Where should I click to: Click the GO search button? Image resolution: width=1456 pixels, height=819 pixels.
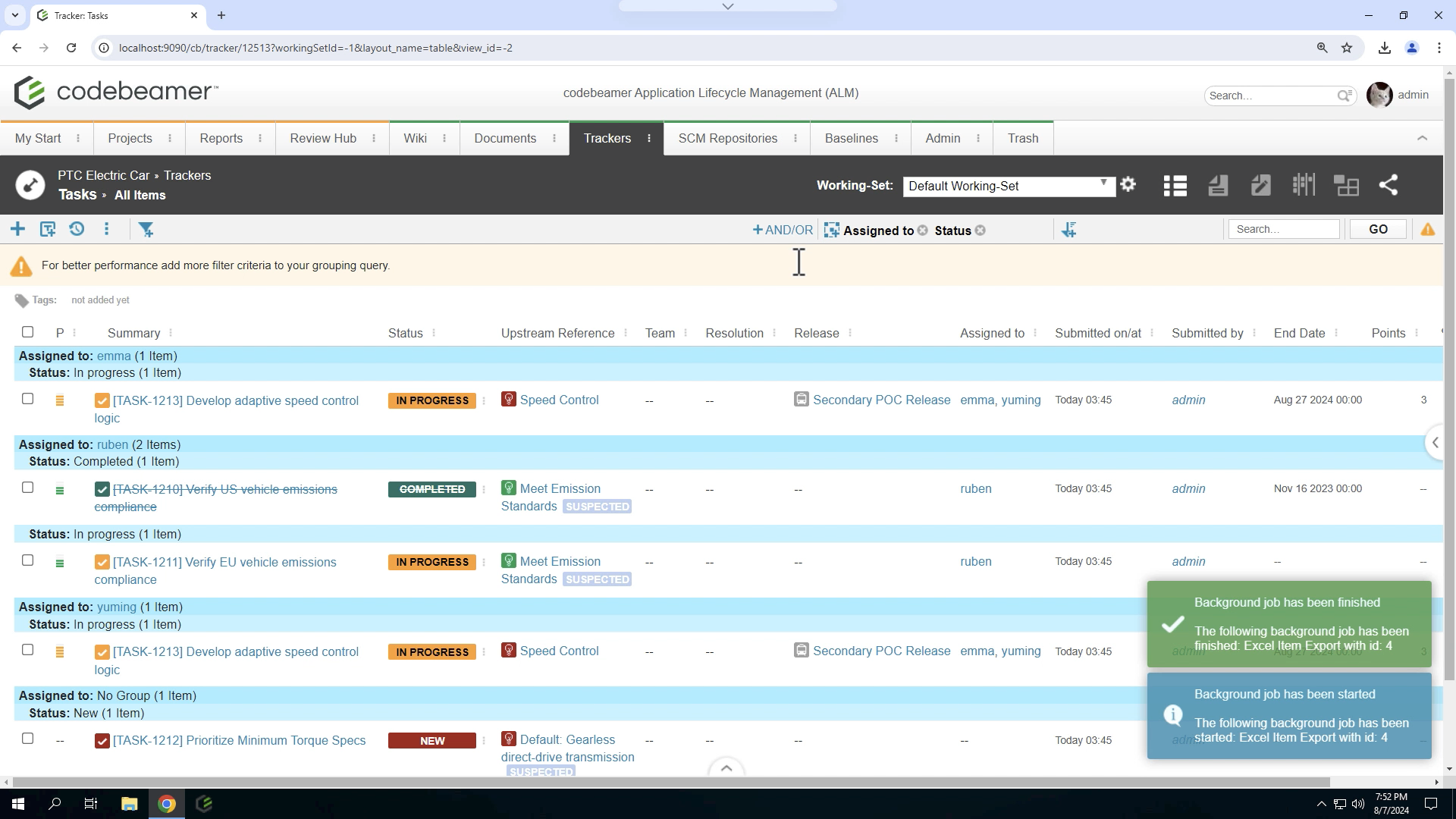pyautogui.click(x=1379, y=229)
